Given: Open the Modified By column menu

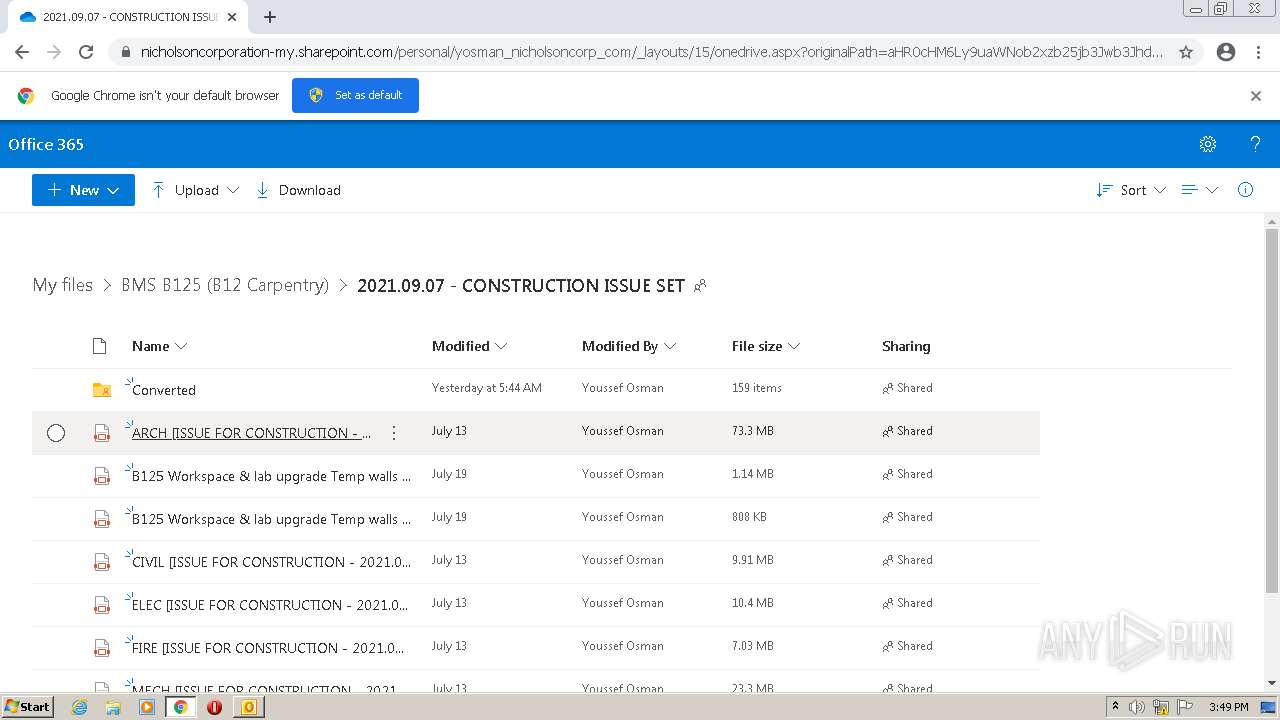Looking at the screenshot, I should 629,346.
